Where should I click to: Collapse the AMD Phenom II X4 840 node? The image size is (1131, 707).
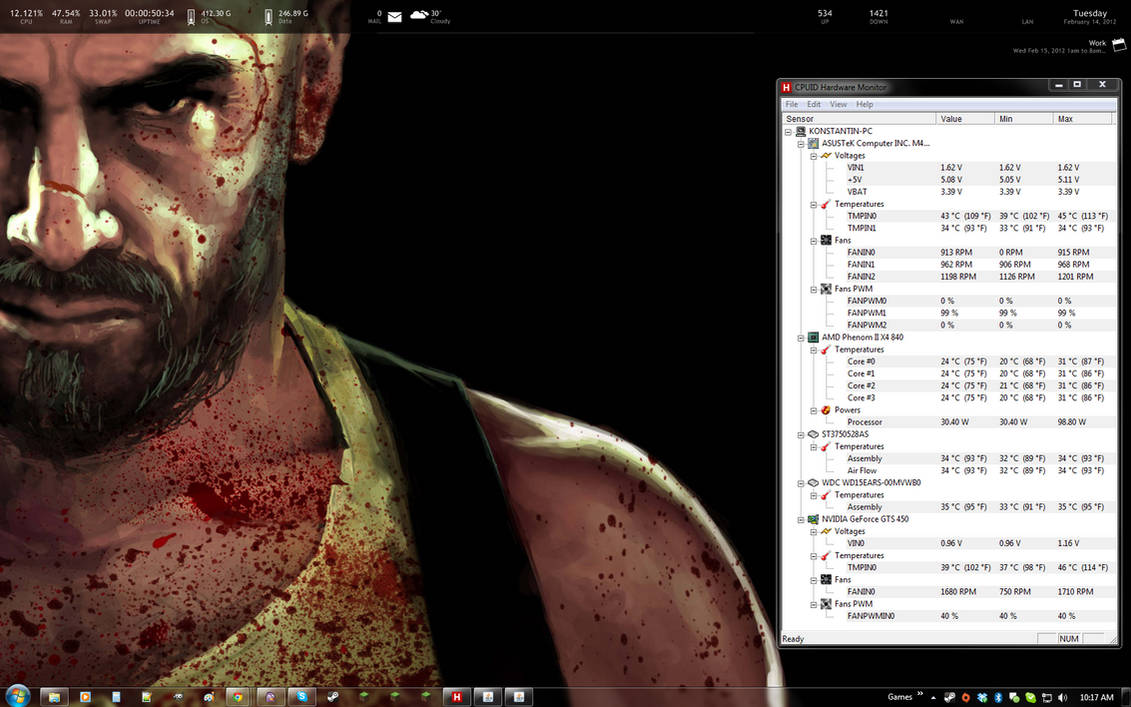coord(801,338)
